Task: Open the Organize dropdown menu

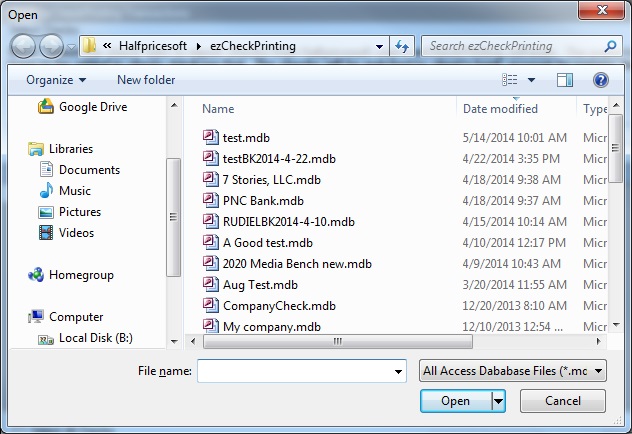Action: [x=56, y=80]
